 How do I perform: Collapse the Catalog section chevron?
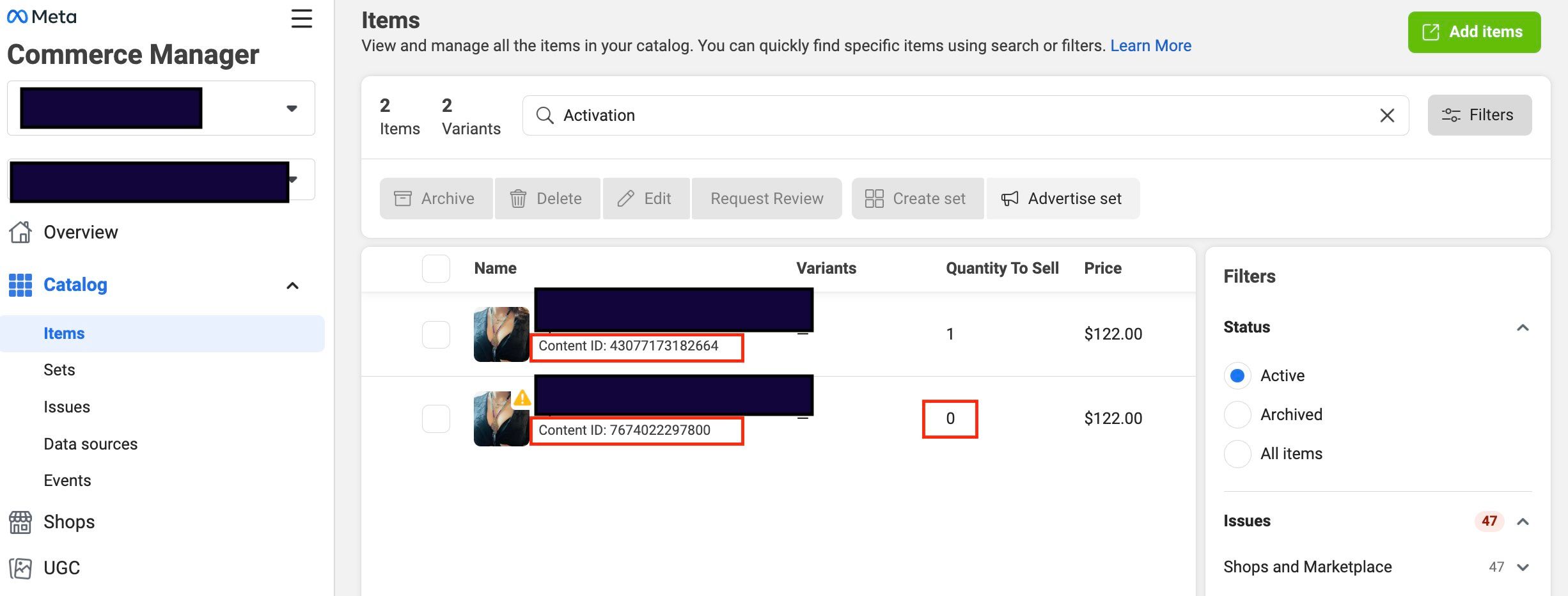292,285
